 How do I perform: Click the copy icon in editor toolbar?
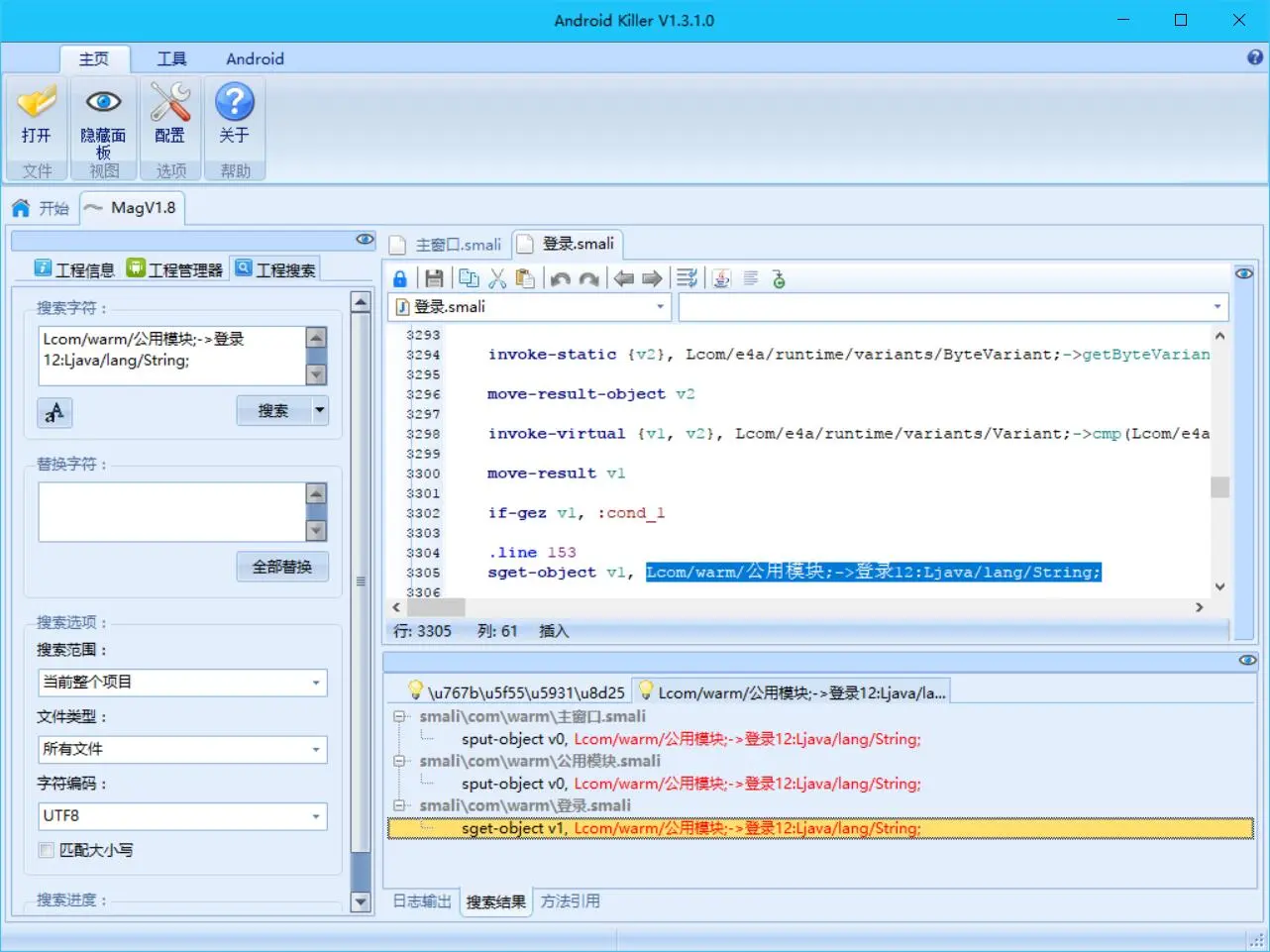pos(470,279)
